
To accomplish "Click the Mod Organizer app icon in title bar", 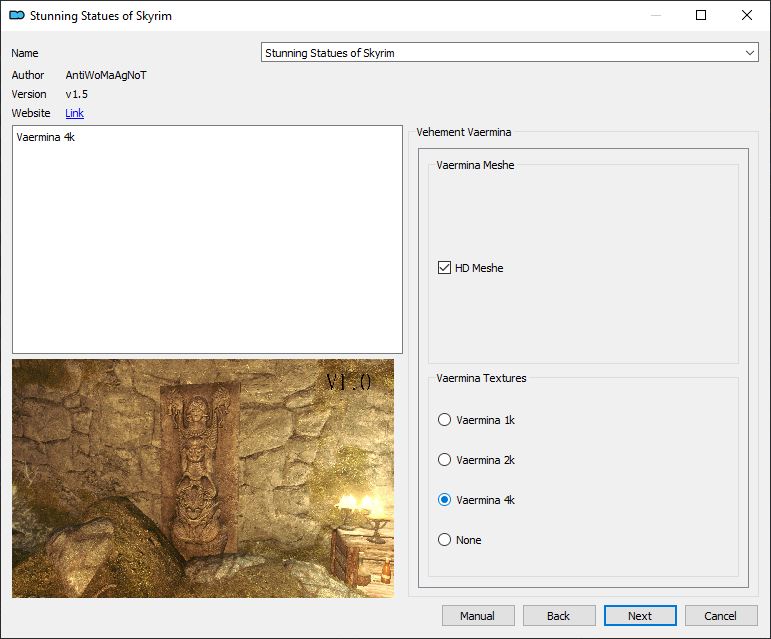I will (x=17, y=15).
